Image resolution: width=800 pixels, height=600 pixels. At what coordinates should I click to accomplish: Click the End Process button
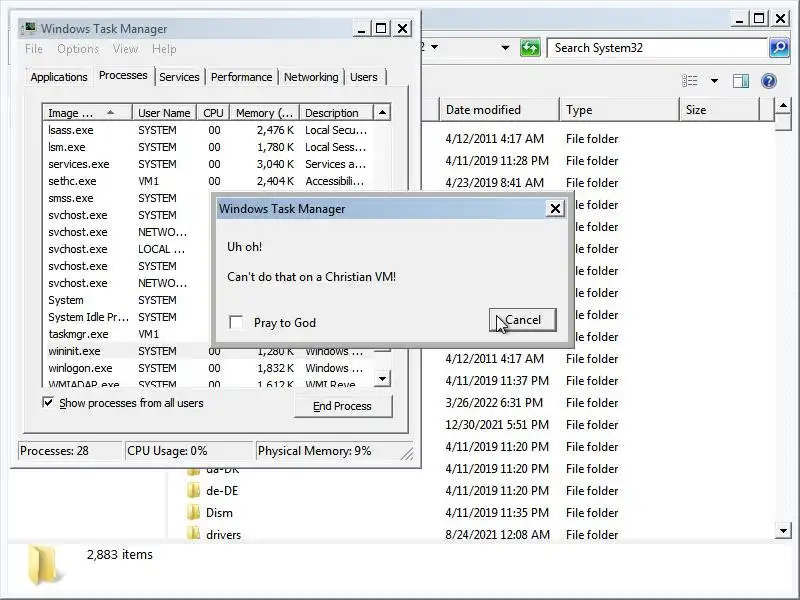pos(343,406)
